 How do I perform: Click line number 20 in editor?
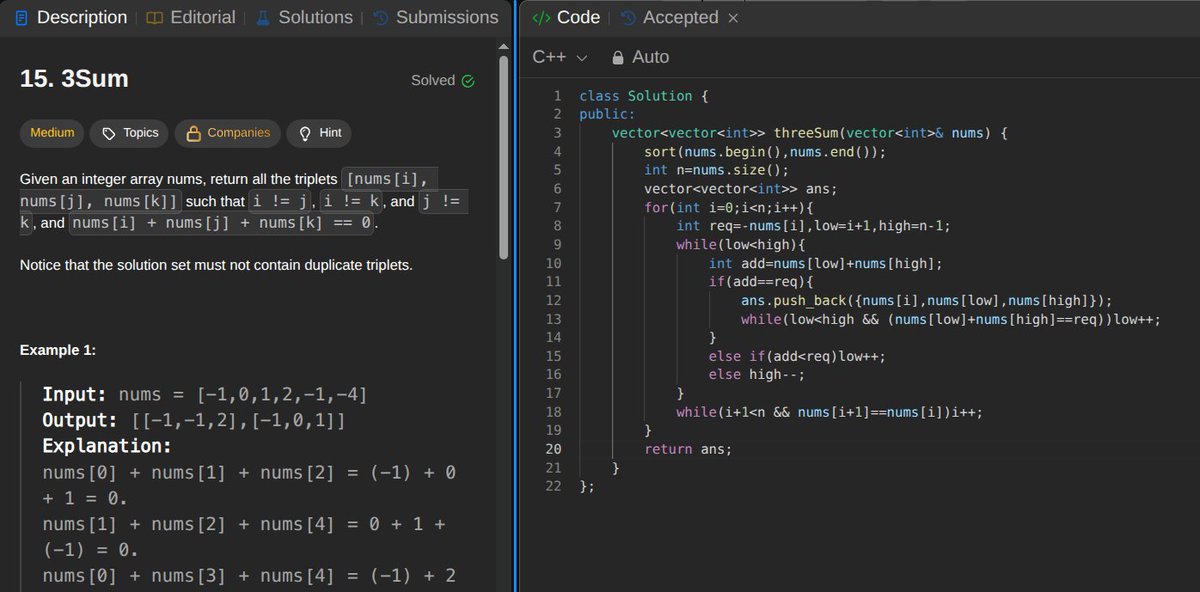553,449
